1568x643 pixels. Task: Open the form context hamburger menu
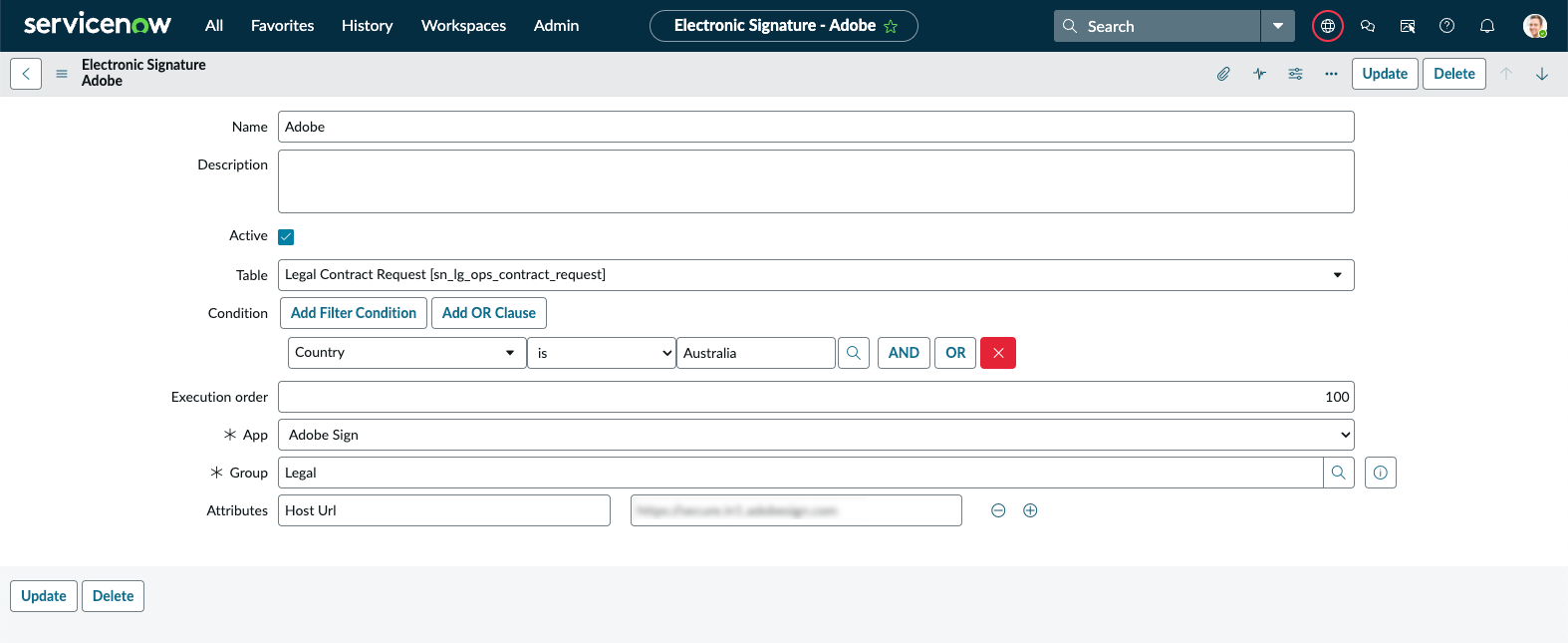pyautogui.click(x=62, y=74)
